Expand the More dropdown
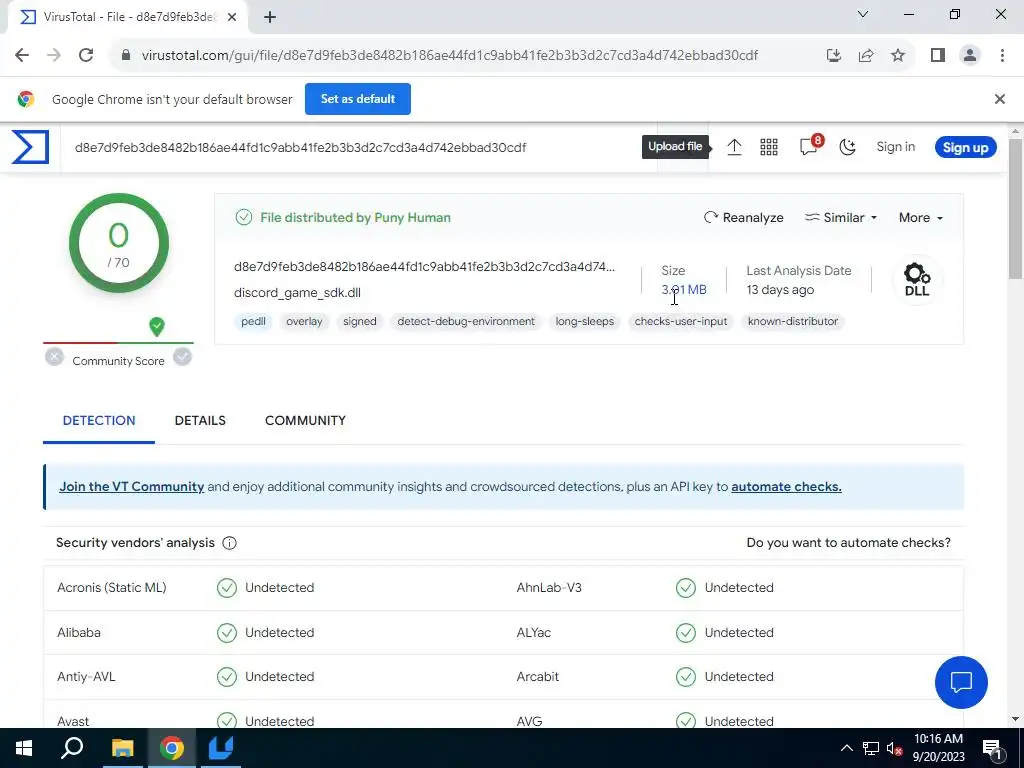The image size is (1024, 768). (920, 217)
